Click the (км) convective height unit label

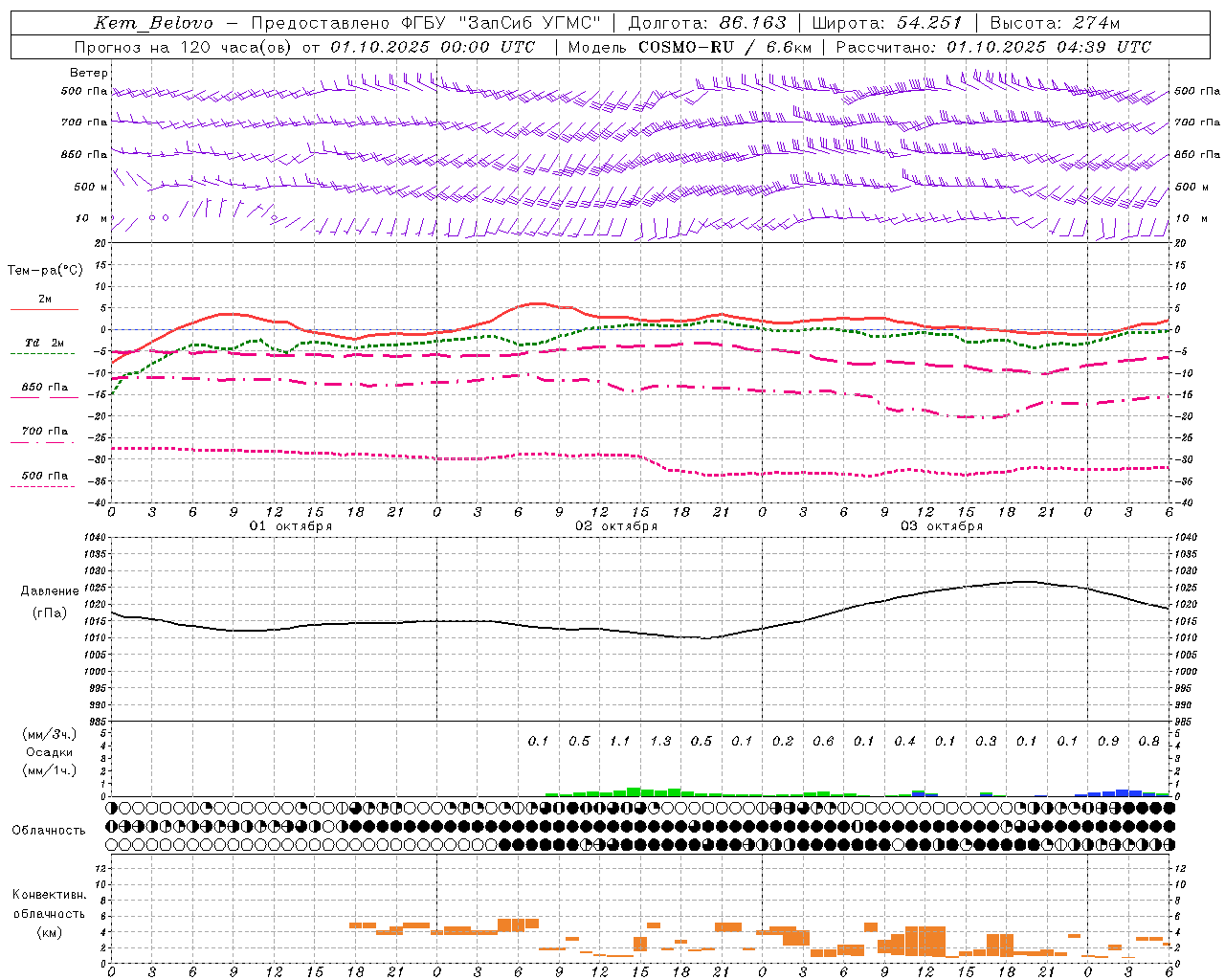tap(50, 932)
